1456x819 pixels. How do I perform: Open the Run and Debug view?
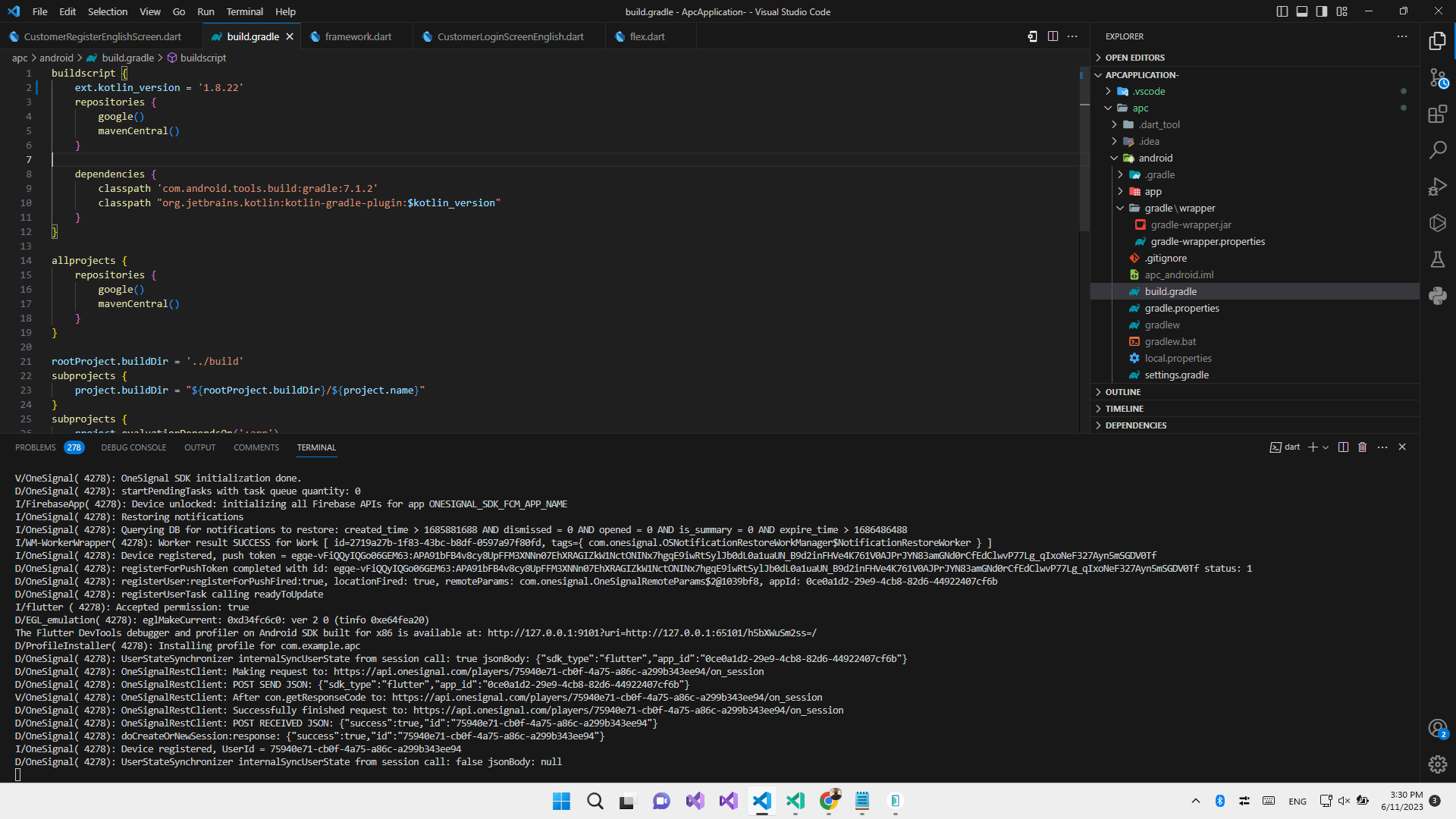tap(1438, 186)
